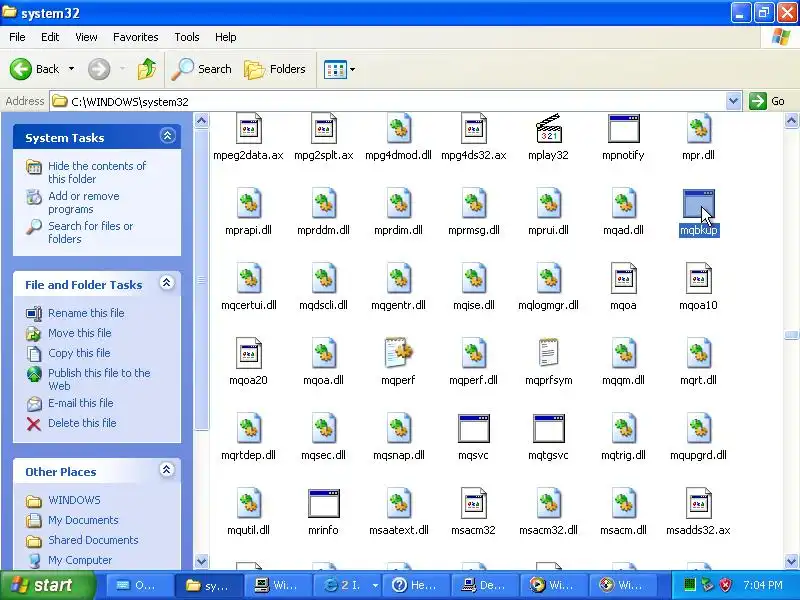The height and width of the screenshot is (600, 800).
Task: Collapse the System Tasks panel
Action: pos(167,136)
